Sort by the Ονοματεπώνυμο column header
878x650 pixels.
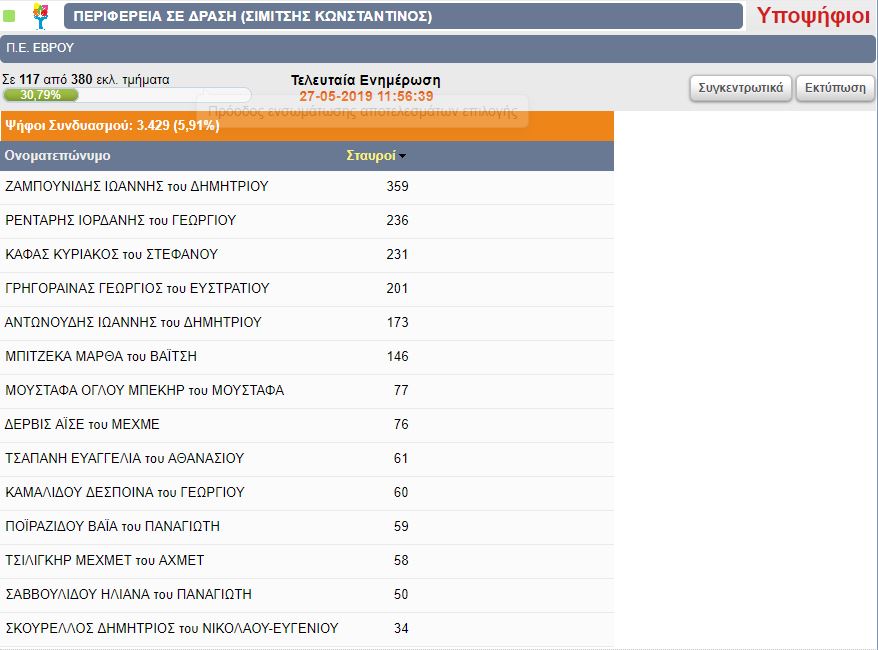coord(58,156)
